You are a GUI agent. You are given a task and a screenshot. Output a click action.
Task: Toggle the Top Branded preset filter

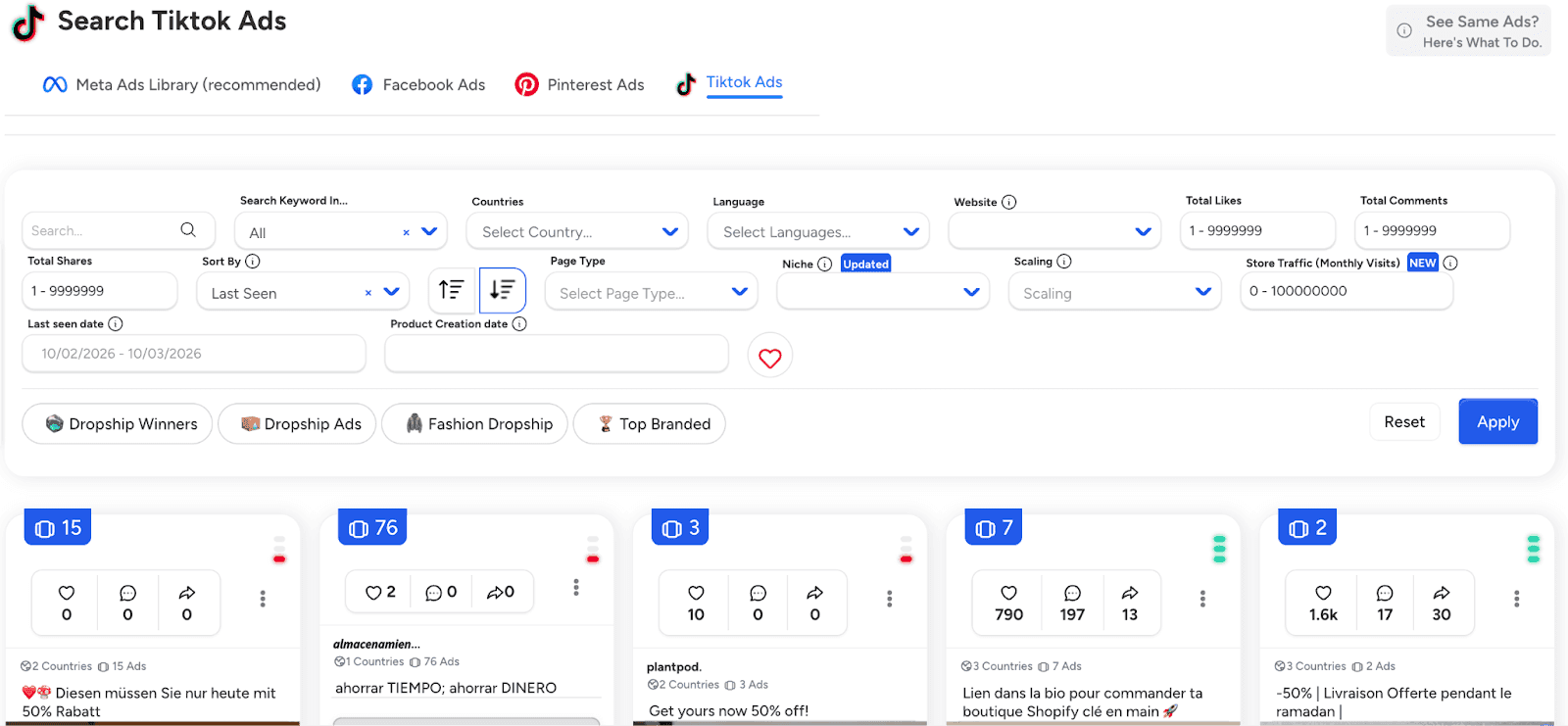click(x=650, y=424)
